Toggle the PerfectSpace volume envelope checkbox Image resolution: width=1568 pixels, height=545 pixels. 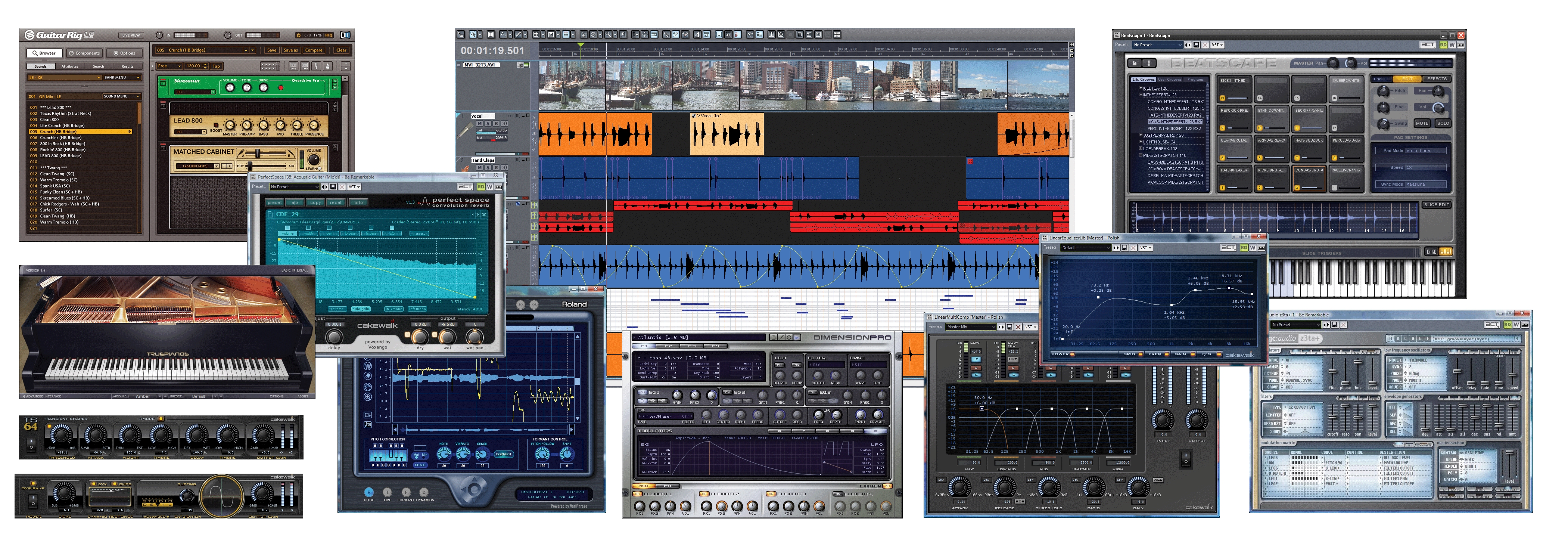pyautogui.click(x=287, y=228)
